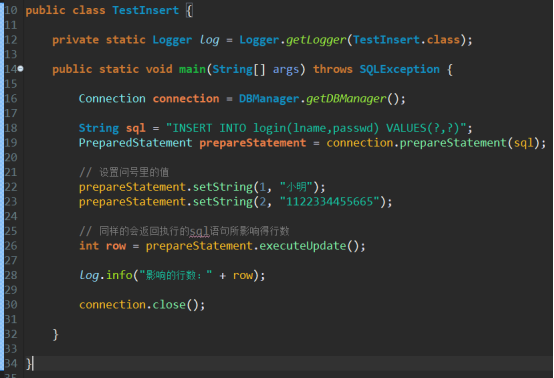Click the log.info call on line 28
Screen dimensions: 554x378
(106, 275)
